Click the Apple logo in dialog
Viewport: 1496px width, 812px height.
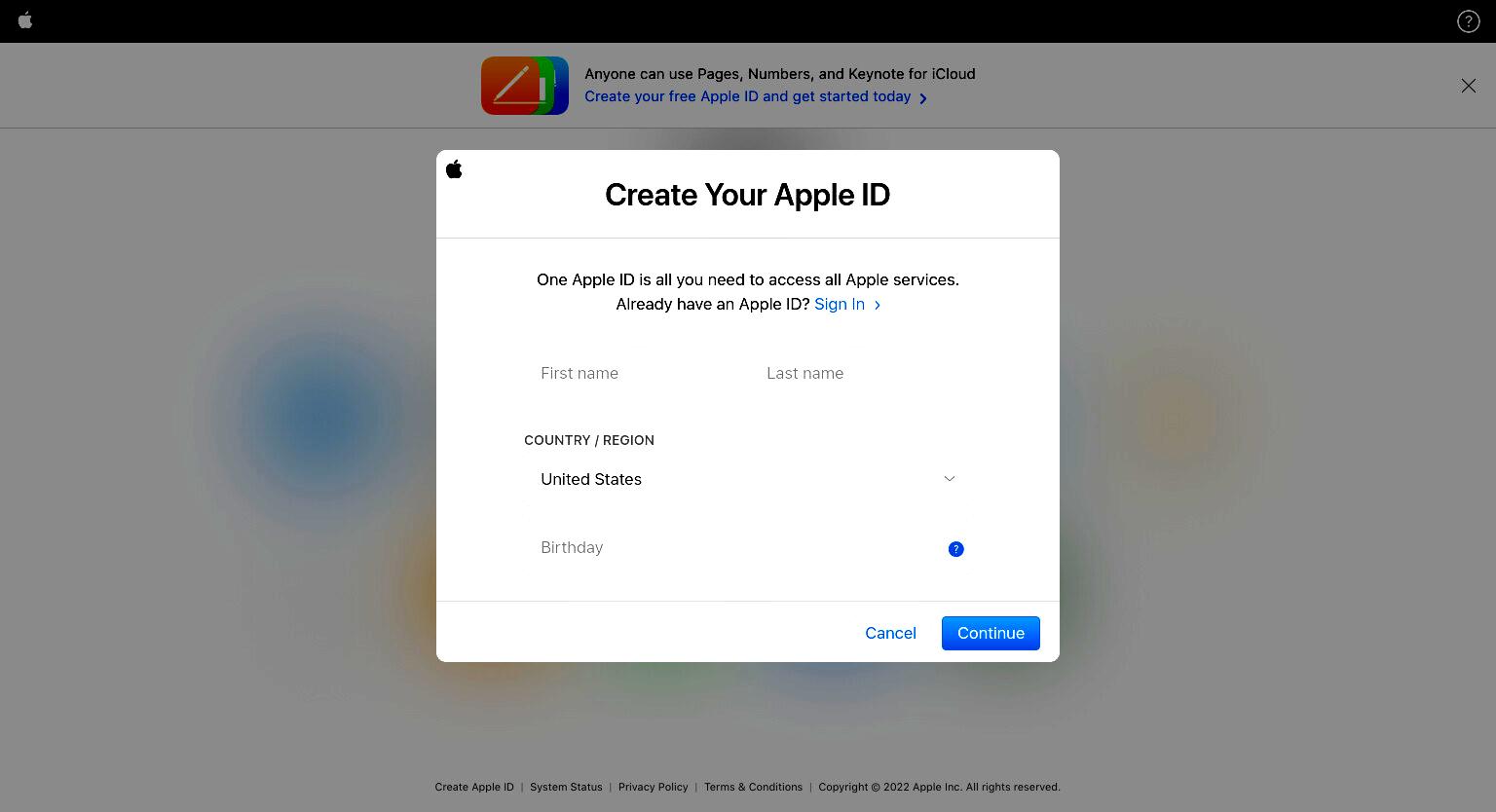(x=454, y=169)
